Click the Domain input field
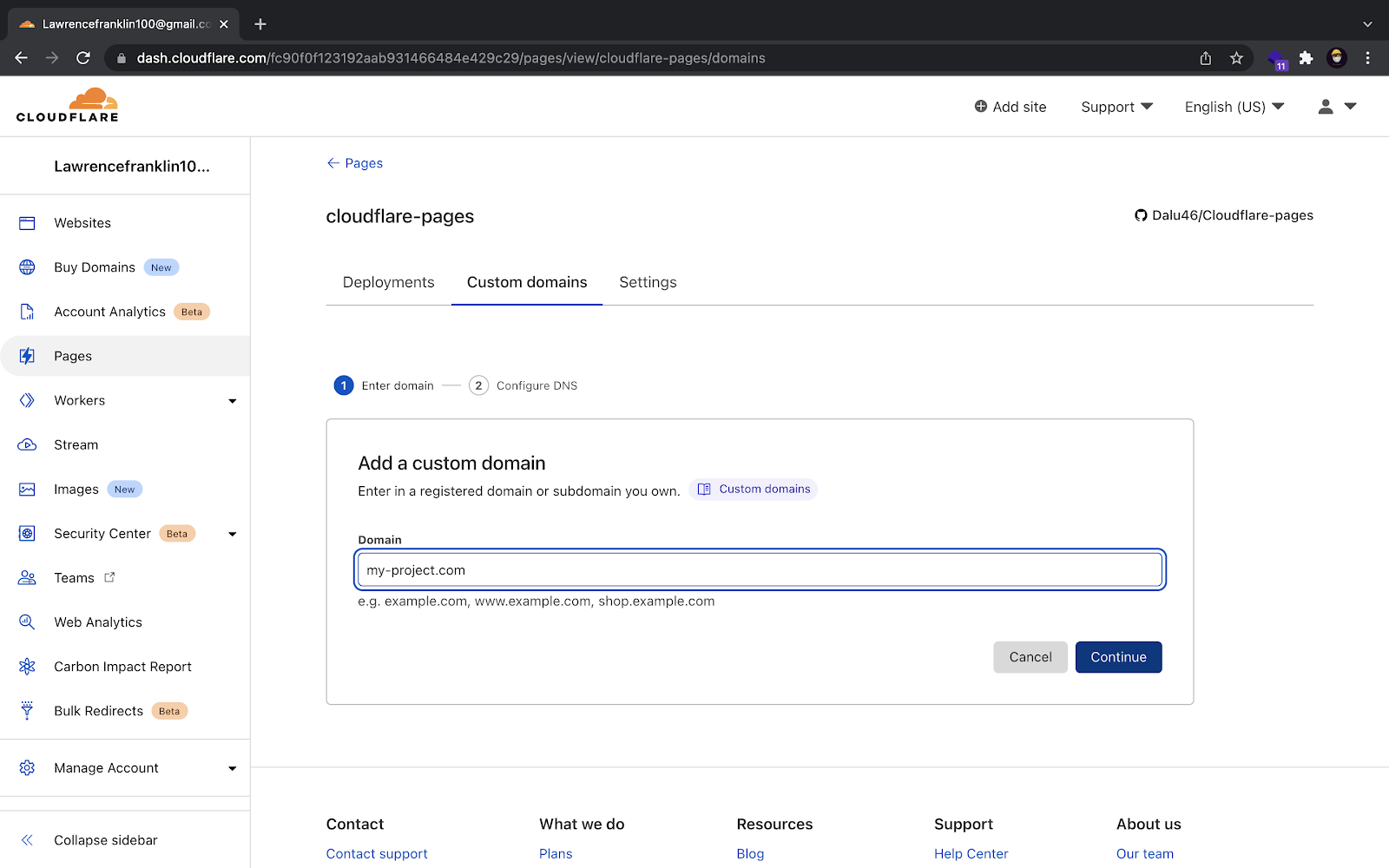Screen dimensions: 1389x868 760,570
